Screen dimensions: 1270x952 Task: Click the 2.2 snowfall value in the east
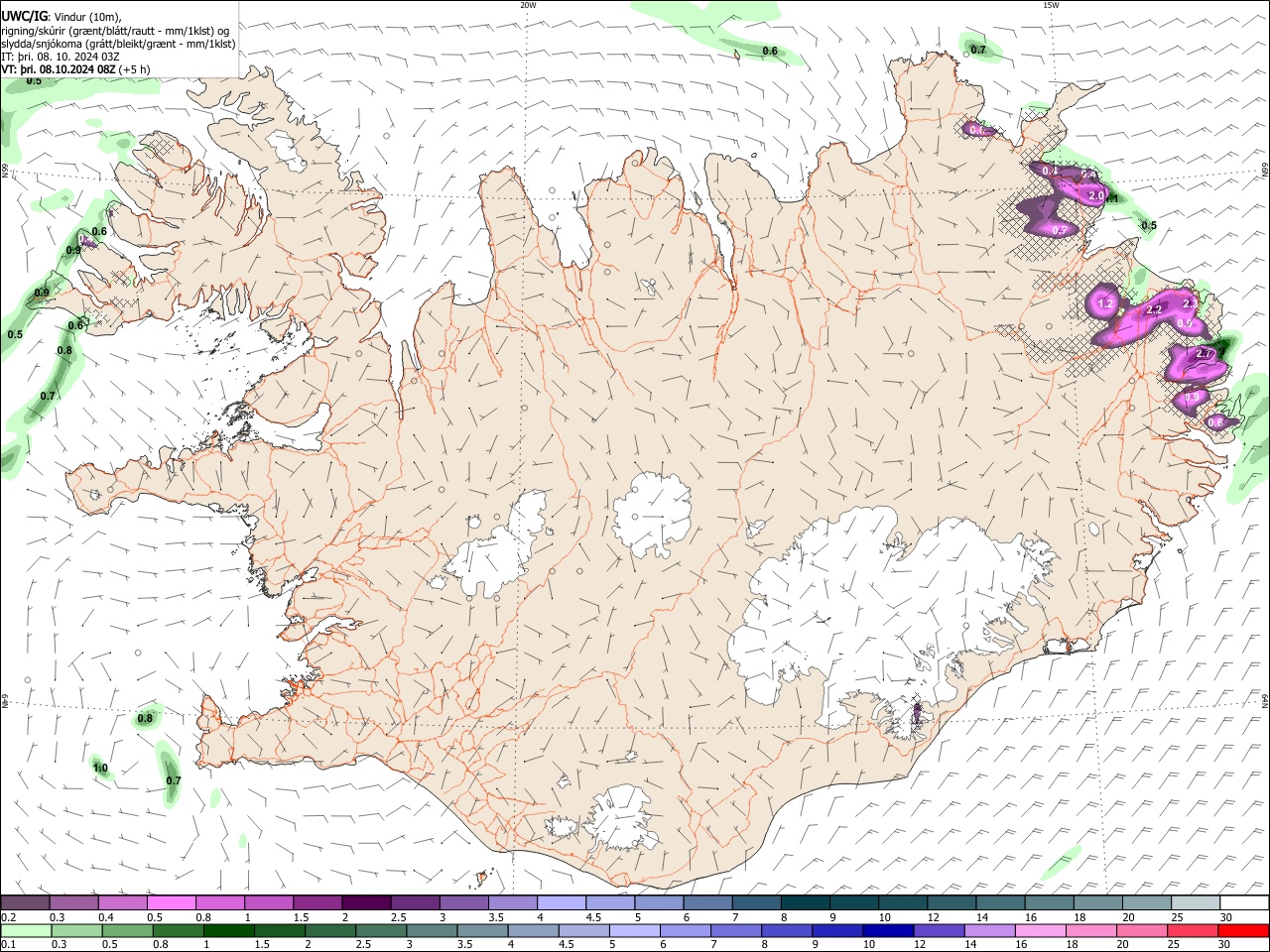pyautogui.click(x=1154, y=310)
